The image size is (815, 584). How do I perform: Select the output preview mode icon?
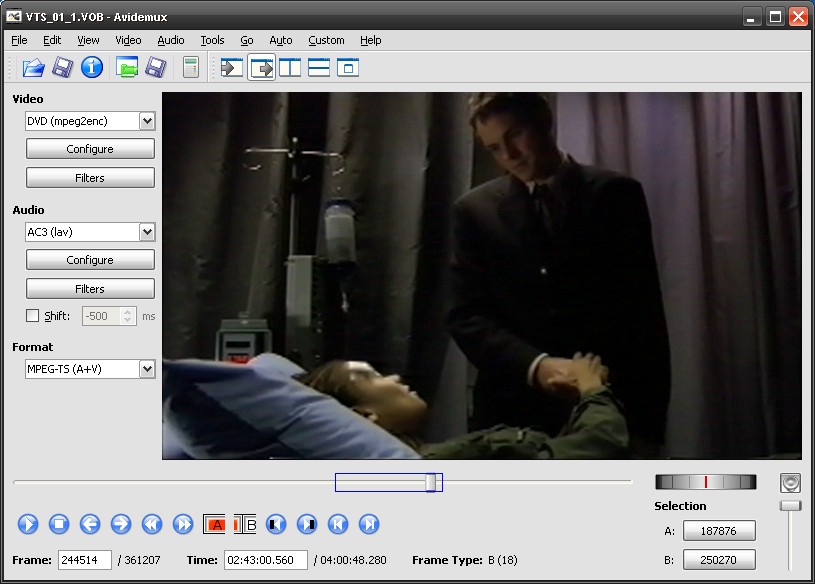[261, 68]
